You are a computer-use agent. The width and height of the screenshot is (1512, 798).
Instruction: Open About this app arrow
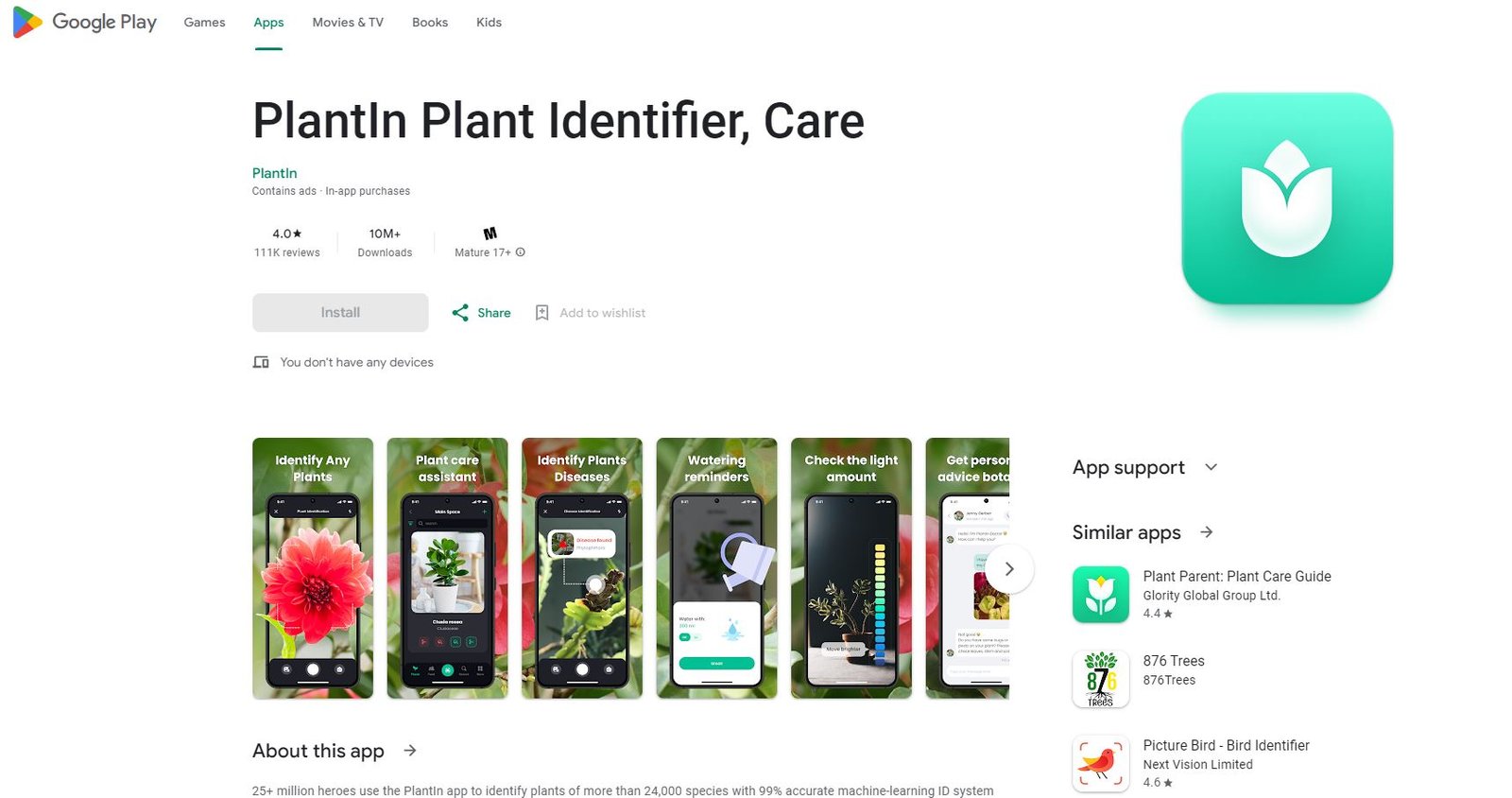(410, 751)
